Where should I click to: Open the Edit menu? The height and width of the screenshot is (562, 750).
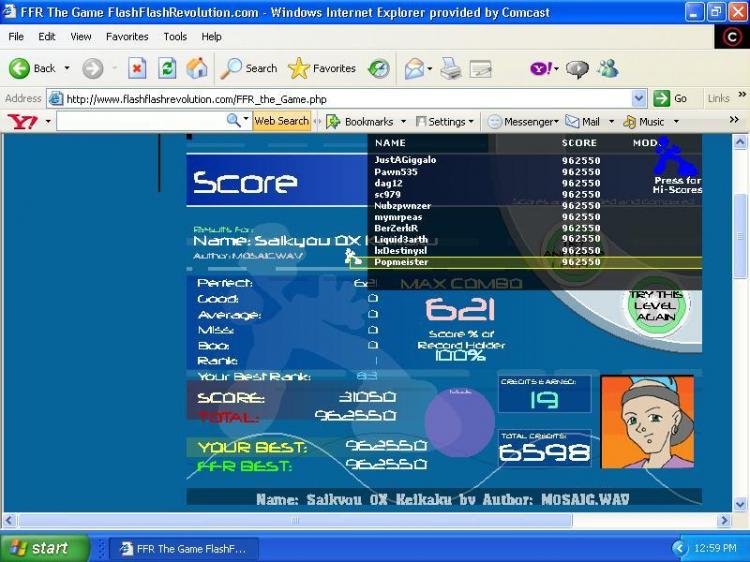point(47,36)
